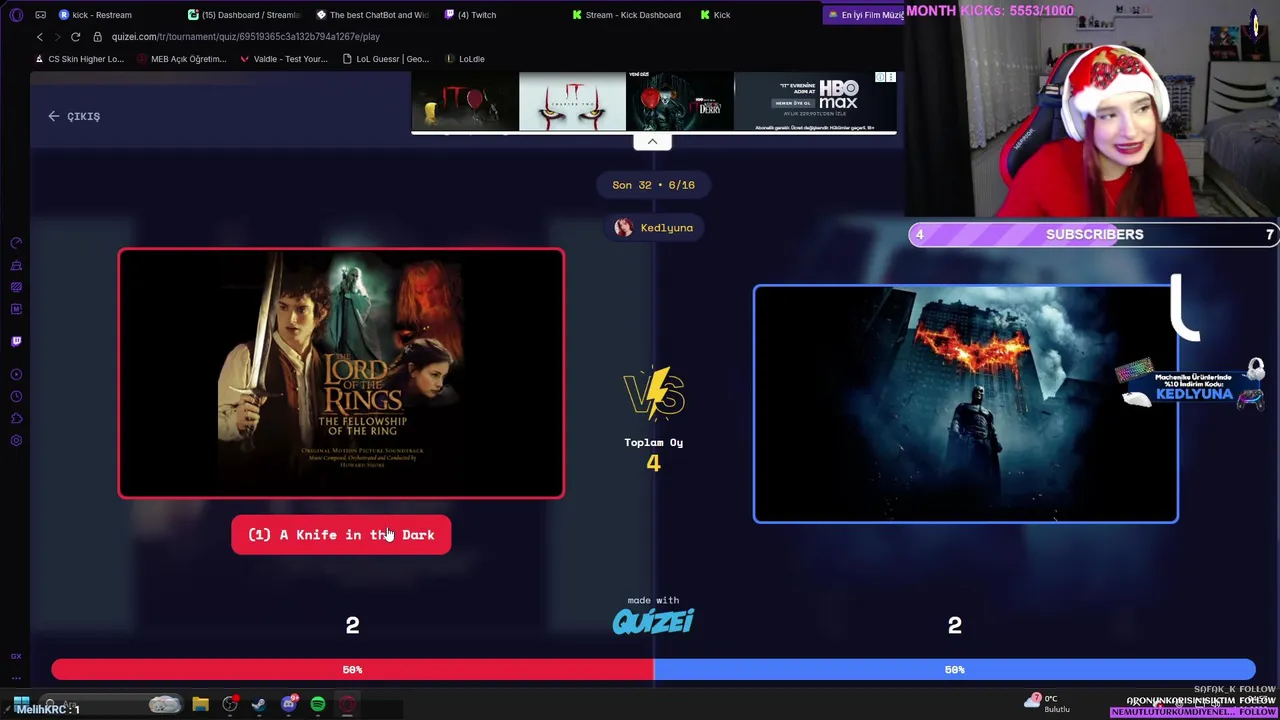Select Lord of the Rings soundtrack image
This screenshot has width=1280, height=720.
(x=341, y=373)
